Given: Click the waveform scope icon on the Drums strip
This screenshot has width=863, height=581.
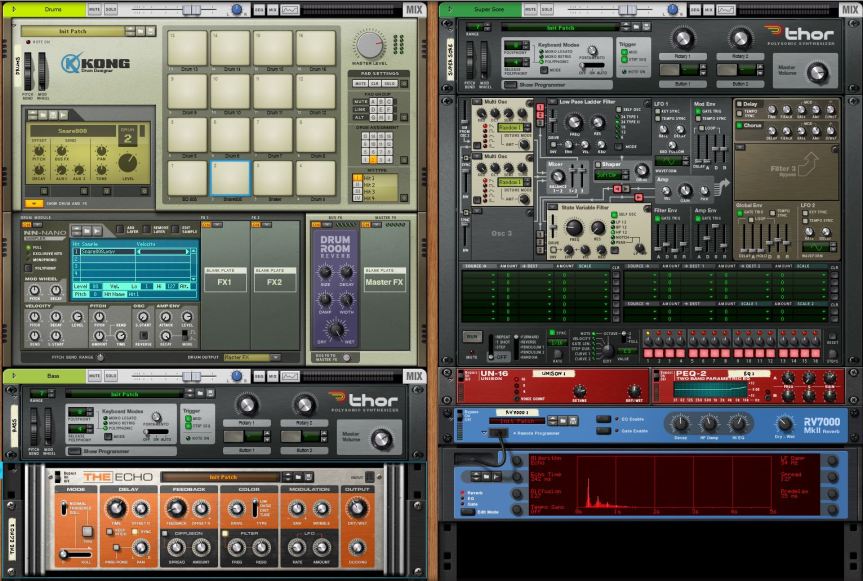Looking at the screenshot, I should [x=292, y=9].
